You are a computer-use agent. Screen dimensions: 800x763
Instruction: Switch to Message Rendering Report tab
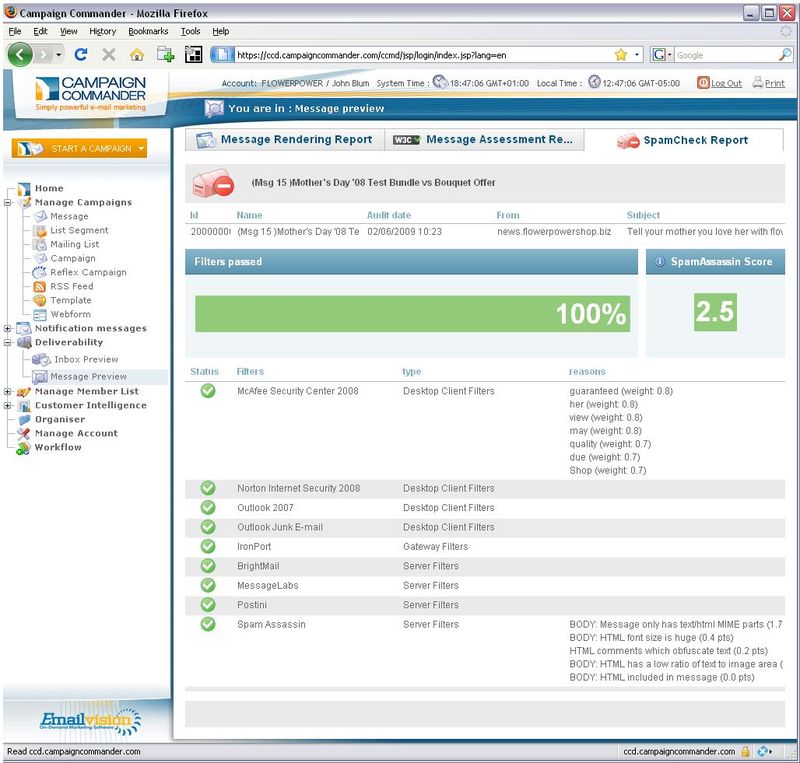(x=285, y=139)
